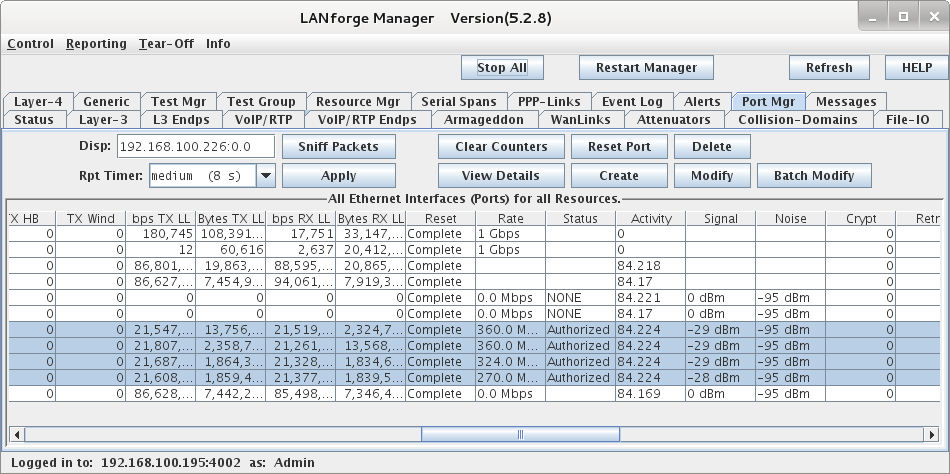This screenshot has width=950, height=474.
Task: Click the Reset column header
Action: (x=441, y=219)
